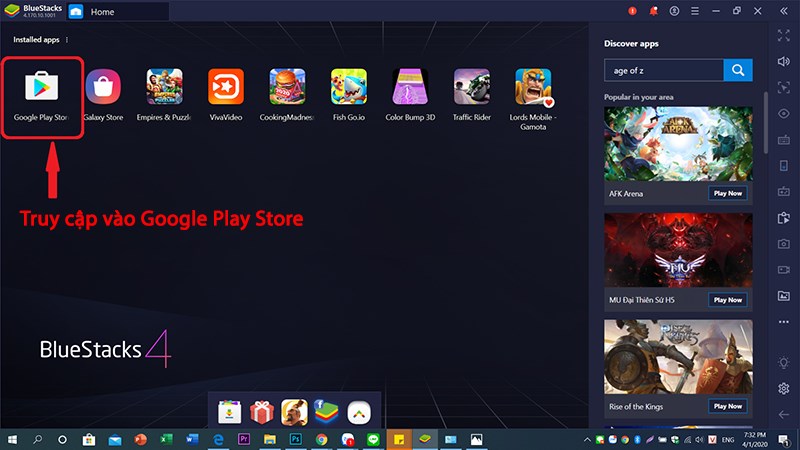
Task: Focus the Discover apps search field
Action: click(664, 70)
